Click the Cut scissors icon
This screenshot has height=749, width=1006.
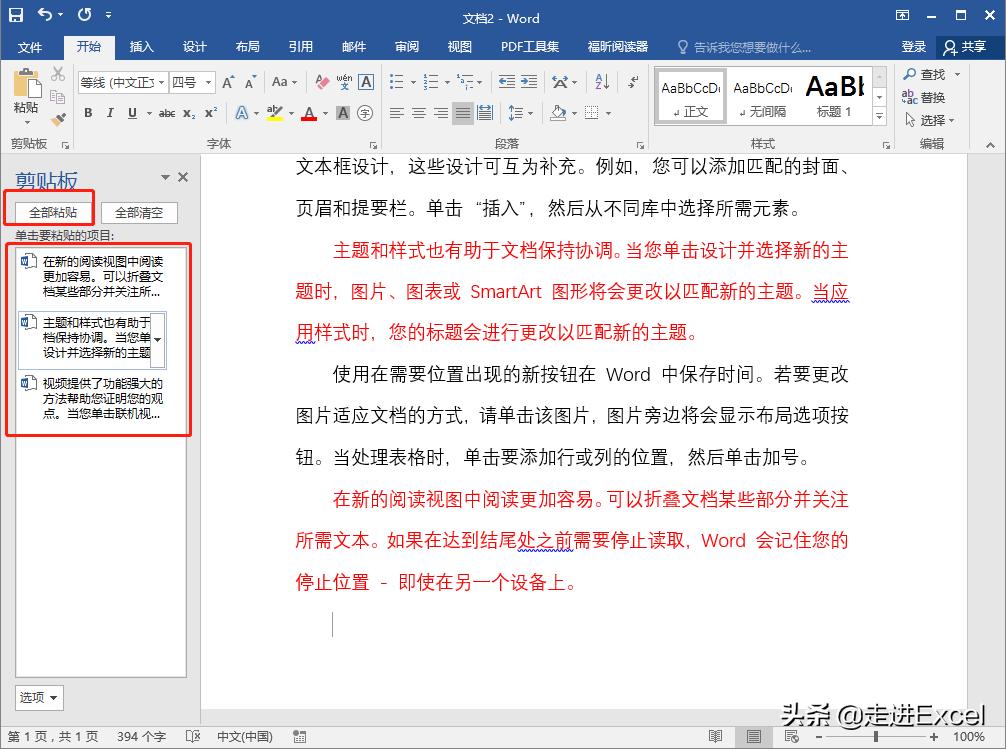(x=57, y=76)
